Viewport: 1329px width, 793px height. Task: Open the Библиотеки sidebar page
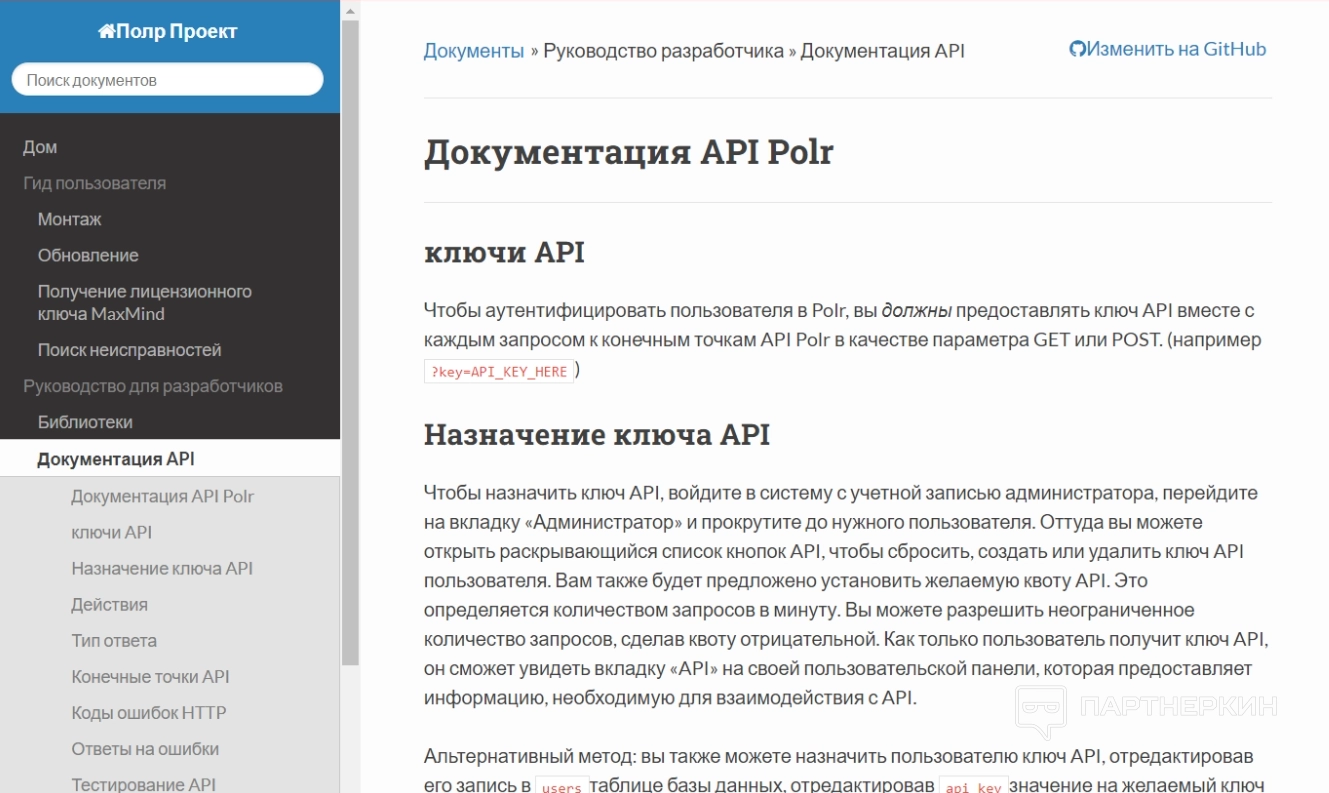click(x=85, y=422)
